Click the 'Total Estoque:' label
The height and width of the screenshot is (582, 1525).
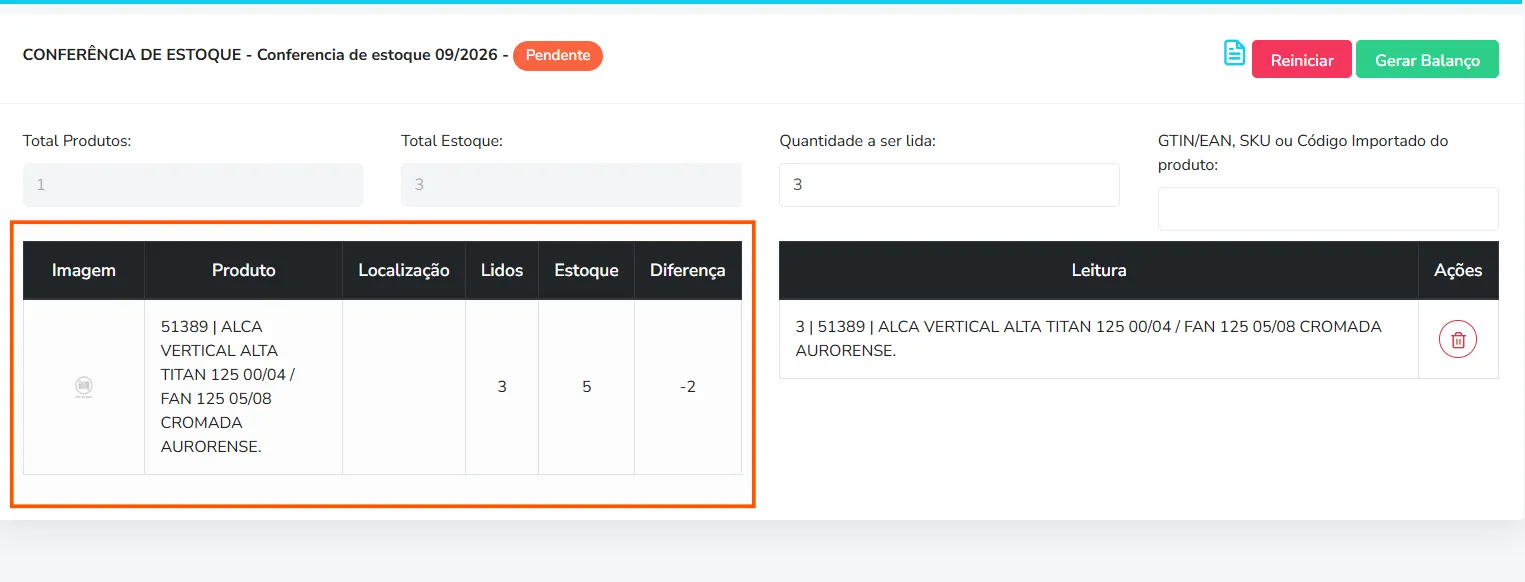click(452, 141)
